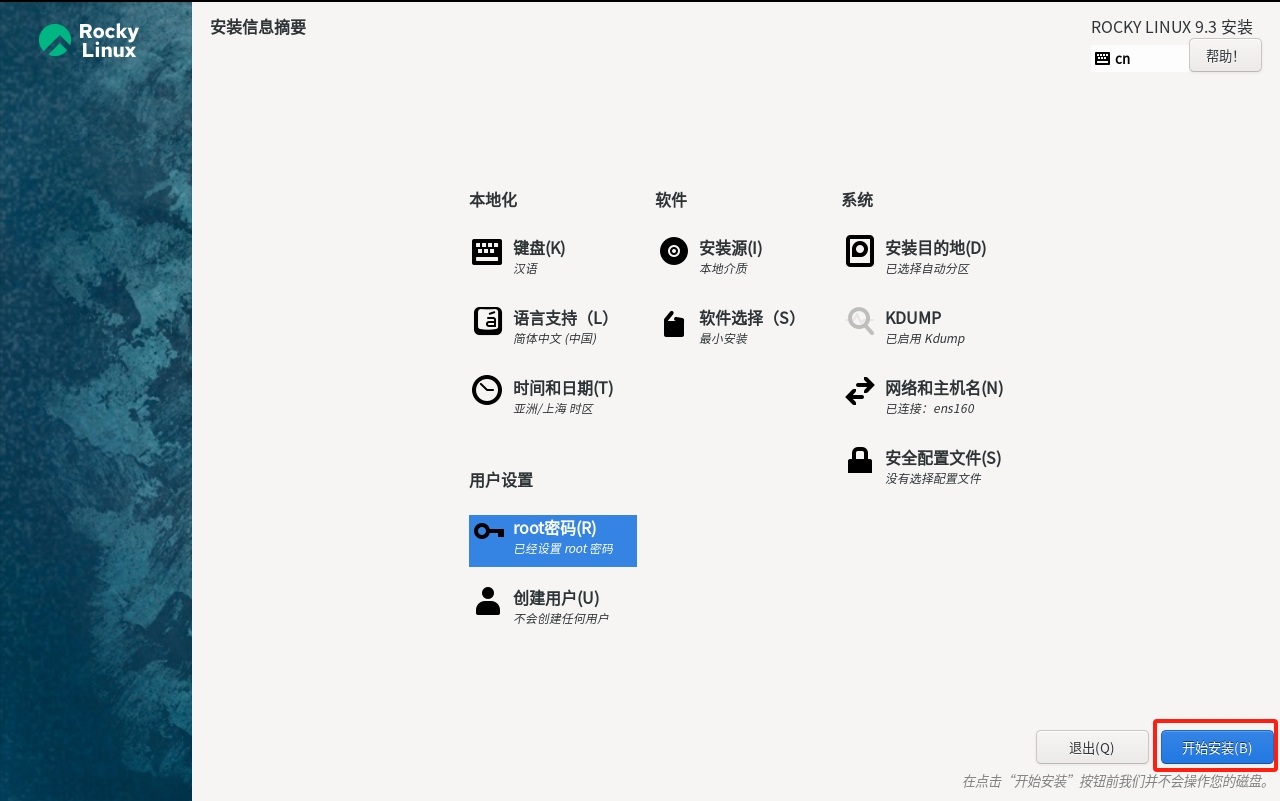Click the 汉语 keyboard status text

tap(525, 269)
